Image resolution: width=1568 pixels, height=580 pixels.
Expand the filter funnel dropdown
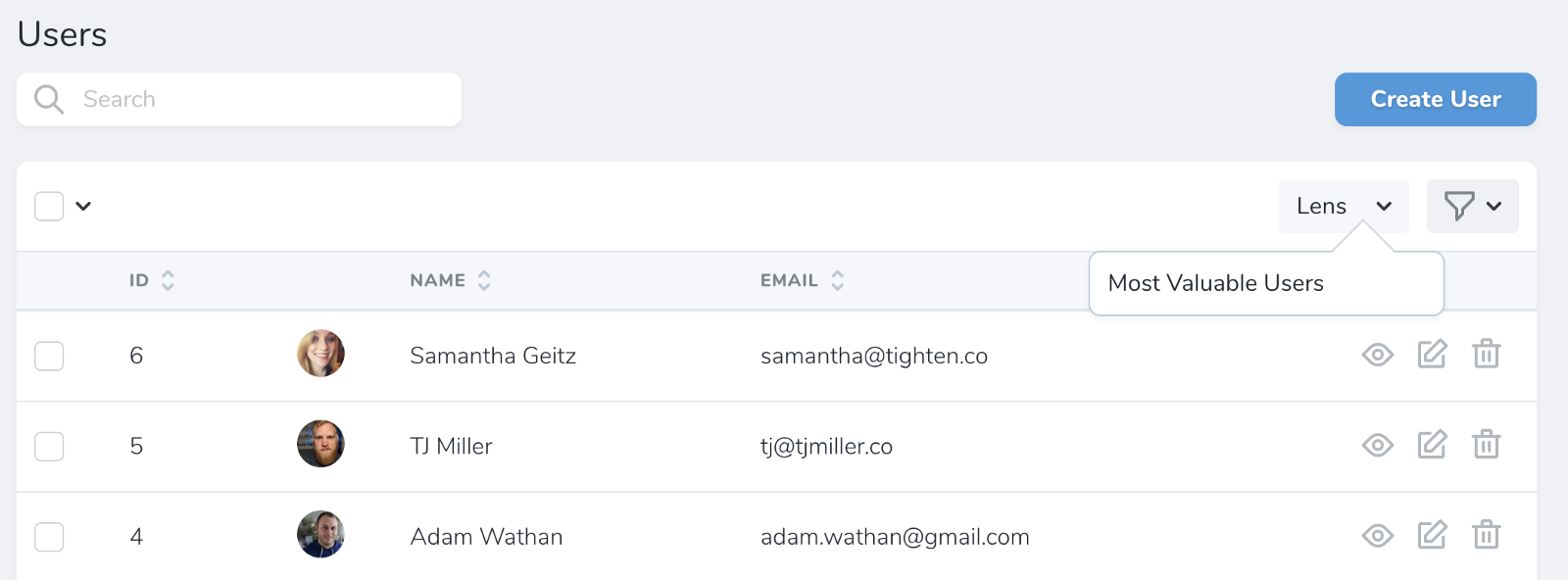coord(1472,207)
